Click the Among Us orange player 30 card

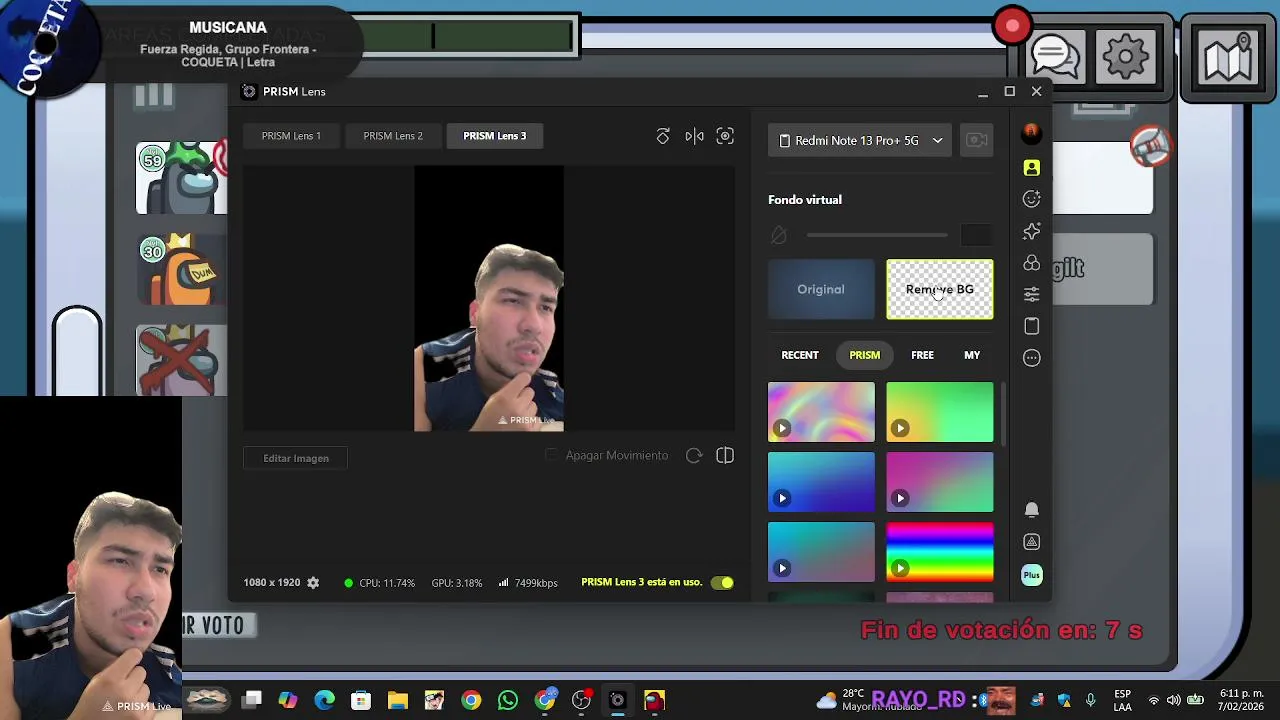click(x=181, y=269)
